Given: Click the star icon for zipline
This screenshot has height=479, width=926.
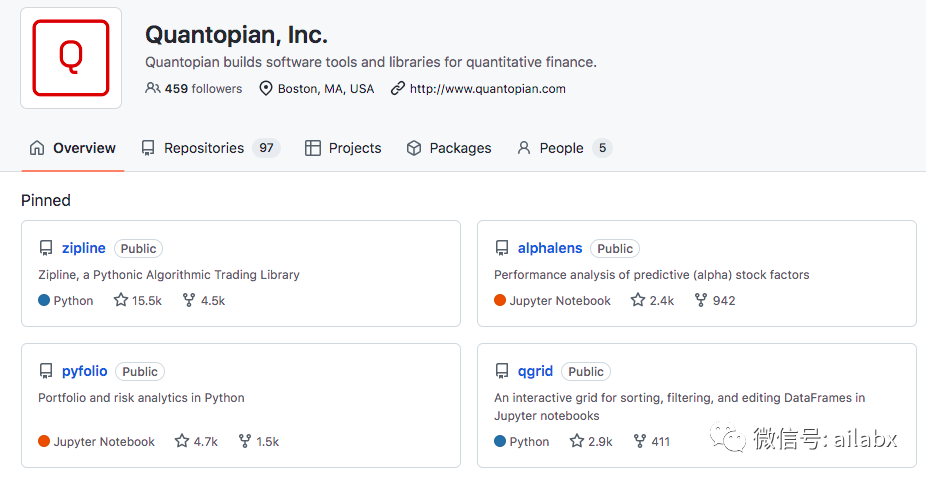Looking at the screenshot, I should click(121, 300).
